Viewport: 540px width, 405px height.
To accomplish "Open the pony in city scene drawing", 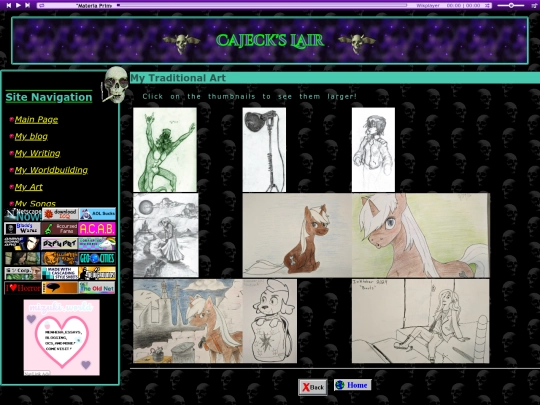I will click(188, 321).
